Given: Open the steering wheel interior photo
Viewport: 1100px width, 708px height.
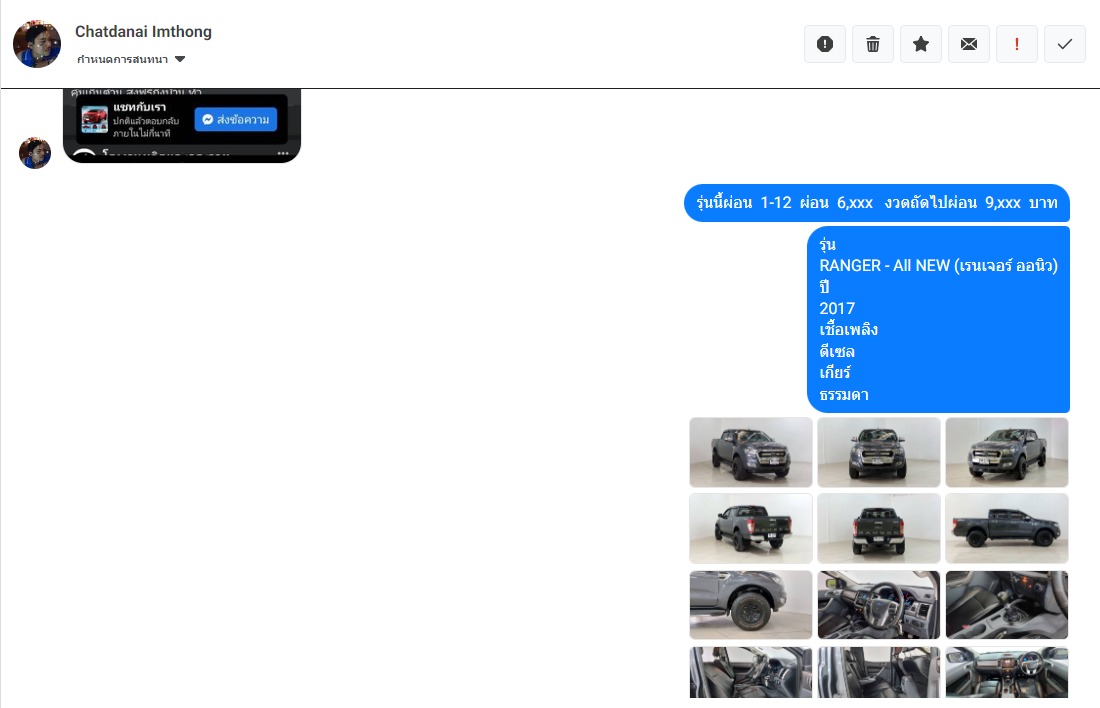Looking at the screenshot, I should pyautogui.click(x=879, y=605).
